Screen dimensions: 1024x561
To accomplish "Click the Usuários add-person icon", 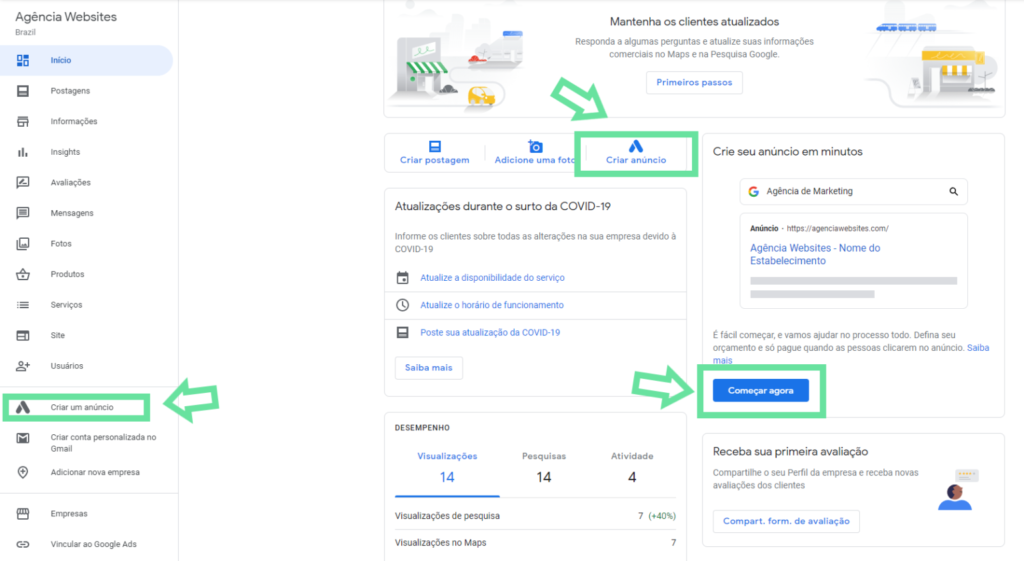I will [x=23, y=366].
